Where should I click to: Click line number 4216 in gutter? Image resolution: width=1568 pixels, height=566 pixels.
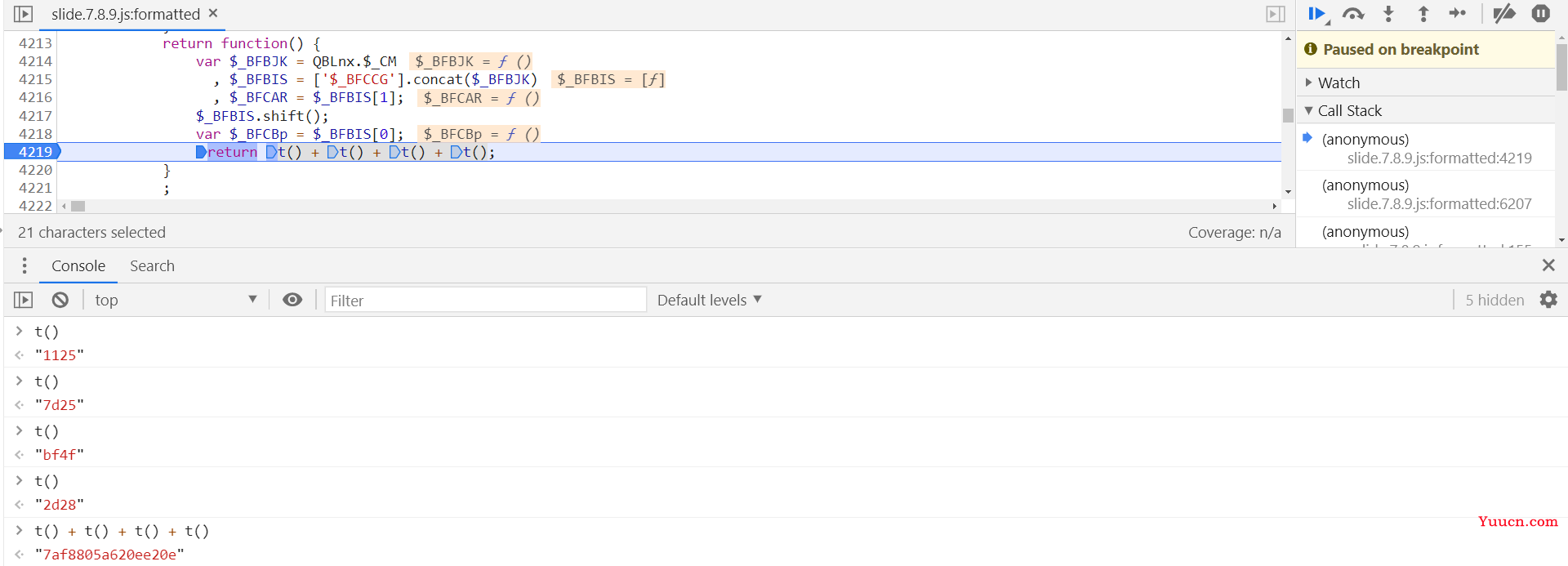[35, 97]
